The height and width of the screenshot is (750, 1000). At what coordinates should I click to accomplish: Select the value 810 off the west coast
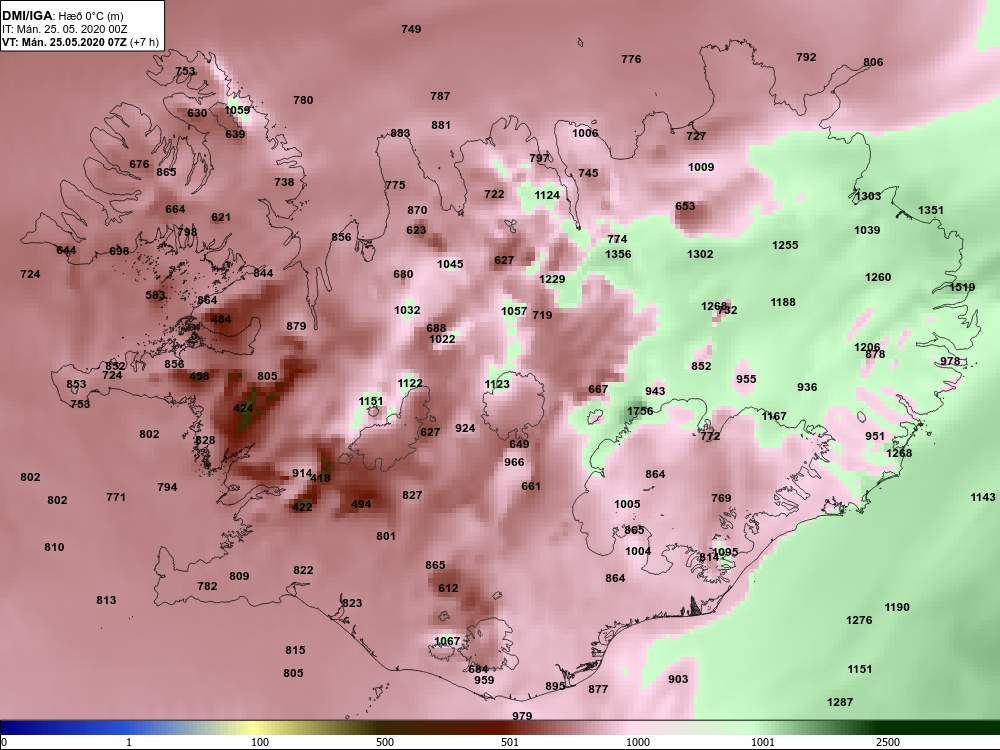[54, 547]
